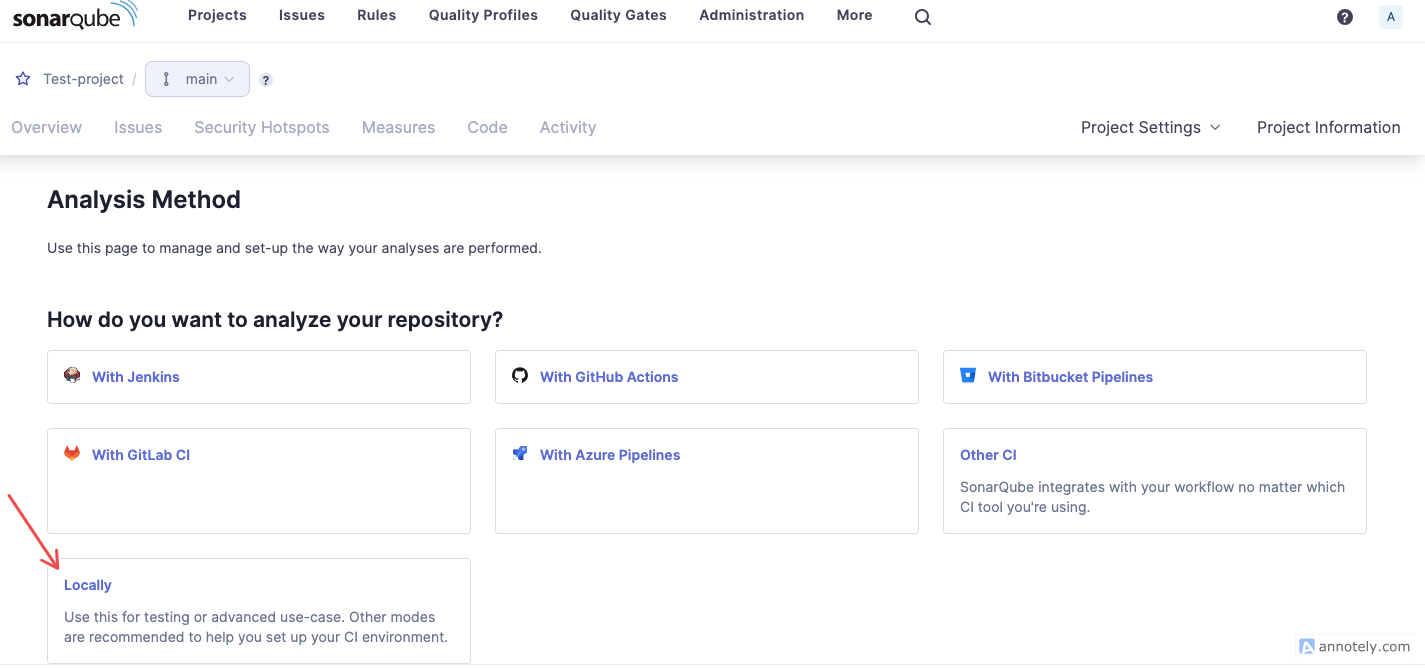Star the Test-project as favorite

pyautogui.click(x=21, y=78)
